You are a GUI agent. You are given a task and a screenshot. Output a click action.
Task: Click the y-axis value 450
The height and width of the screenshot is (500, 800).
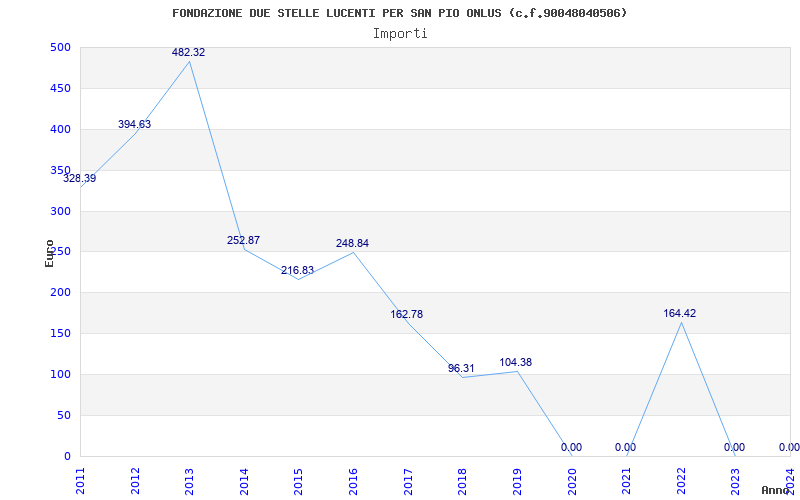[60, 88]
